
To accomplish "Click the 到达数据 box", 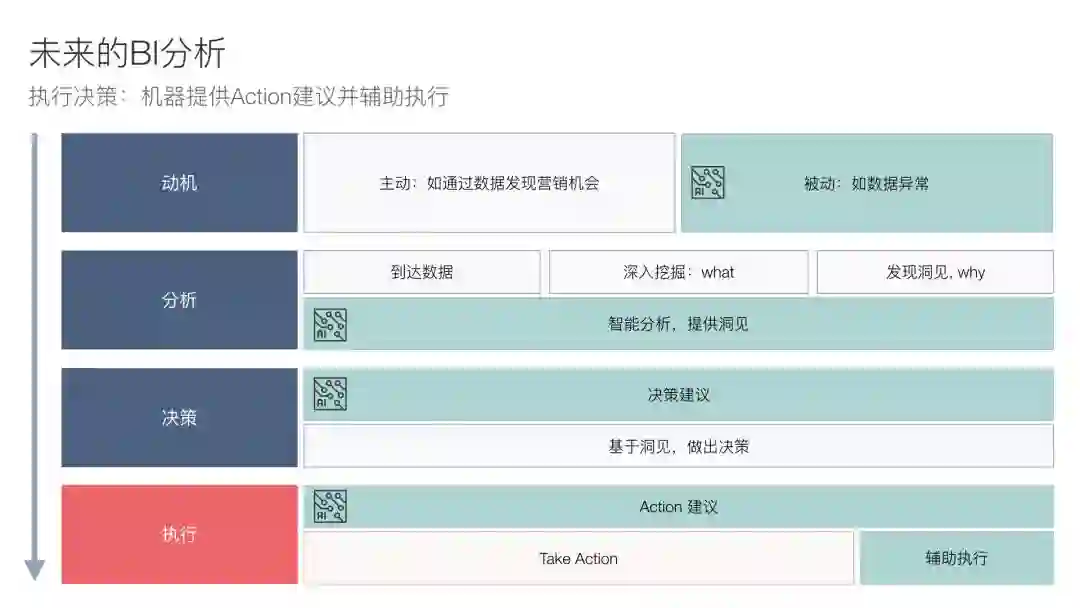I will [x=421, y=272].
